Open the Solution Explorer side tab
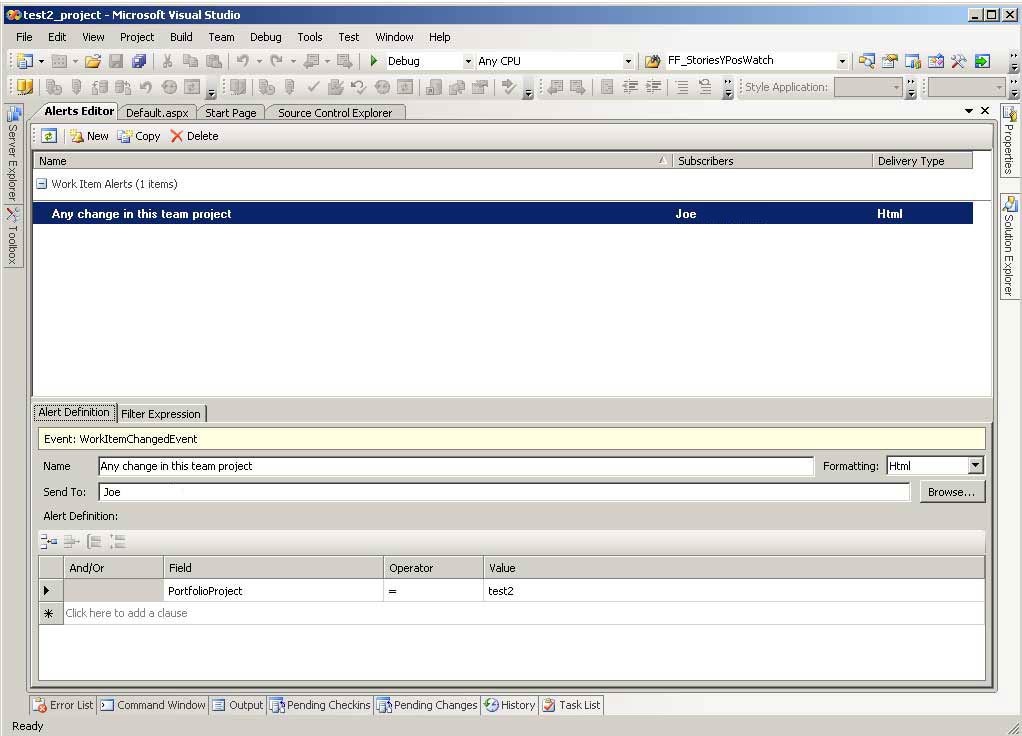This screenshot has width=1022, height=736. pos(1008,245)
